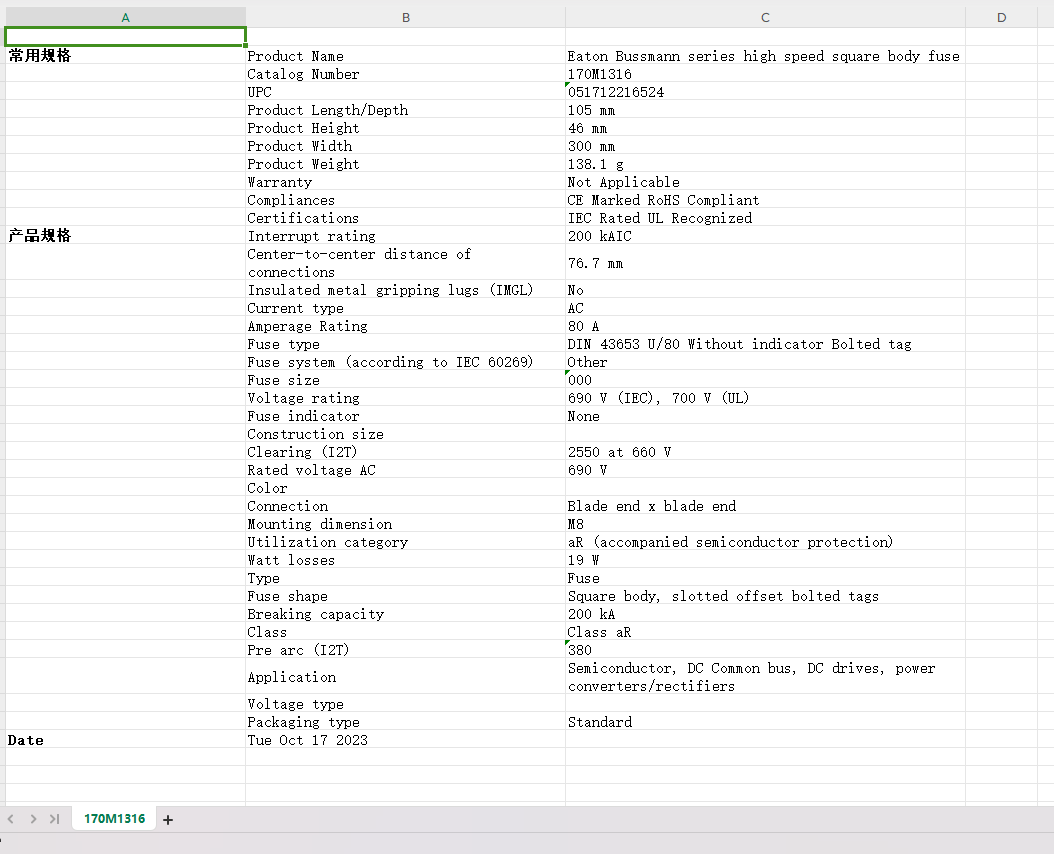1054x854 pixels.
Task: Select the '80 A' amperage value
Action: click(766, 326)
